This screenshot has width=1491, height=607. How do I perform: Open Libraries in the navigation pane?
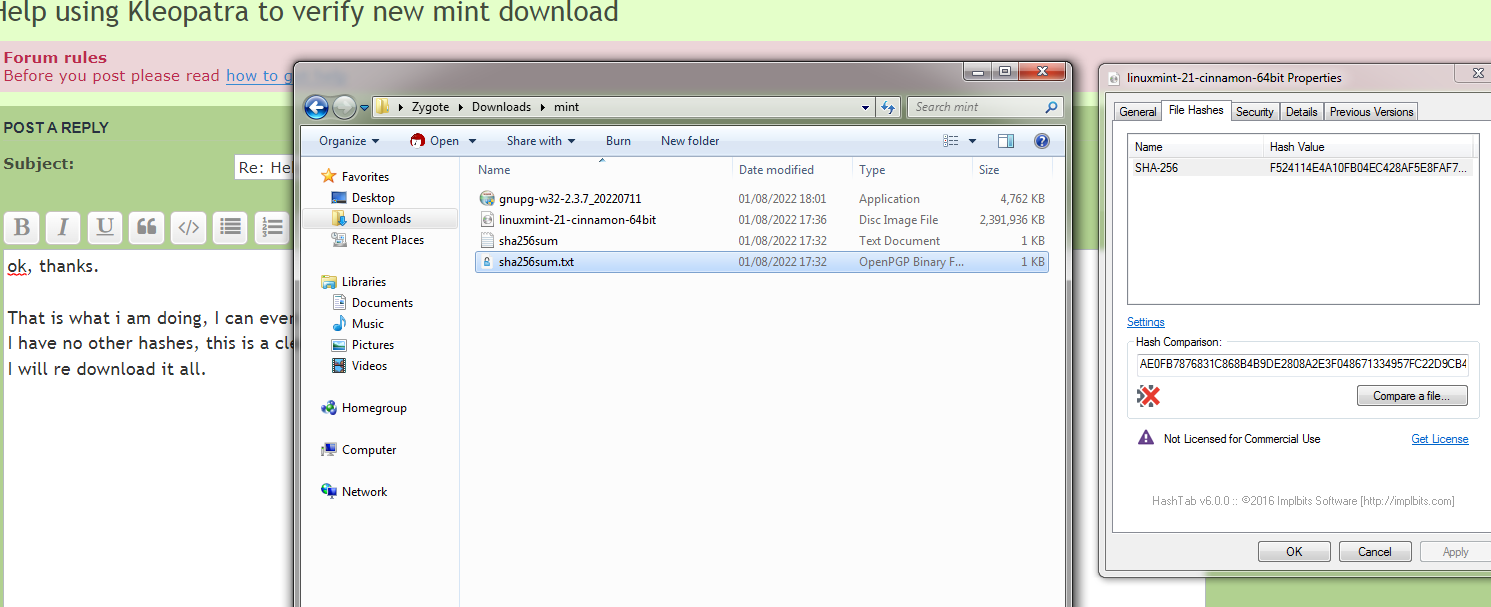[364, 282]
